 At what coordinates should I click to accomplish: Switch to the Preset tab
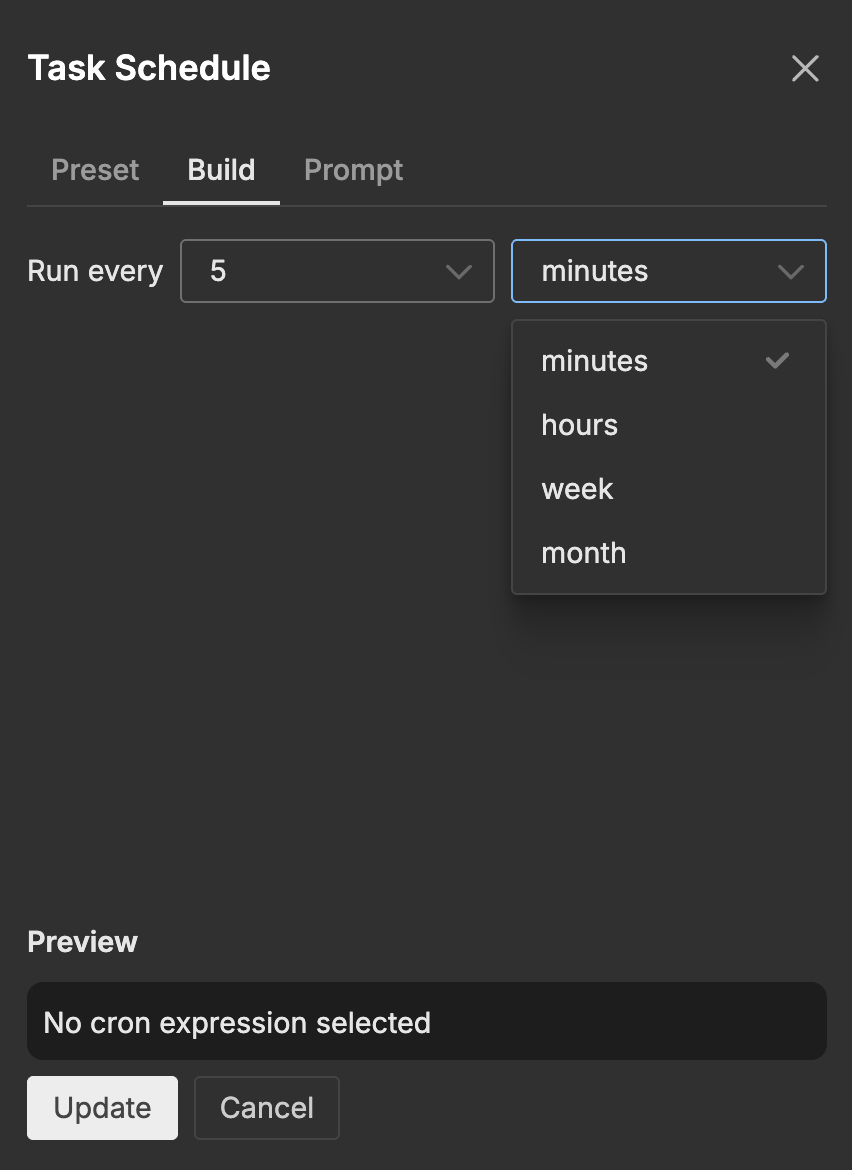tap(95, 170)
